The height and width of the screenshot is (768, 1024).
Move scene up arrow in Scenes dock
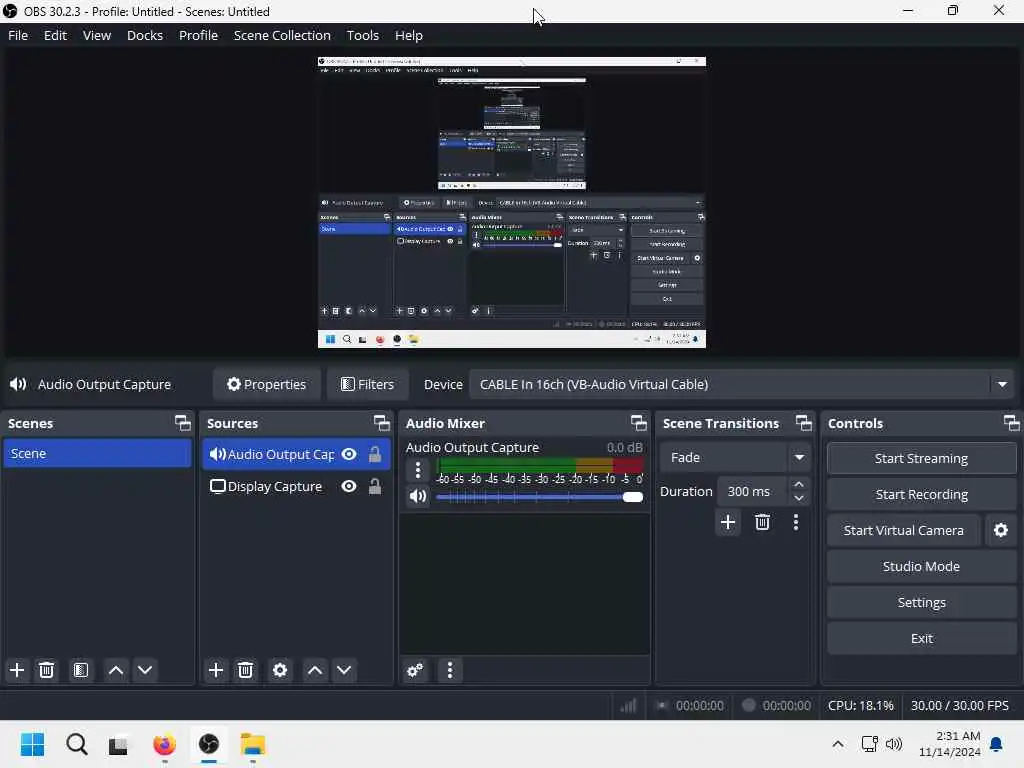tap(116, 670)
